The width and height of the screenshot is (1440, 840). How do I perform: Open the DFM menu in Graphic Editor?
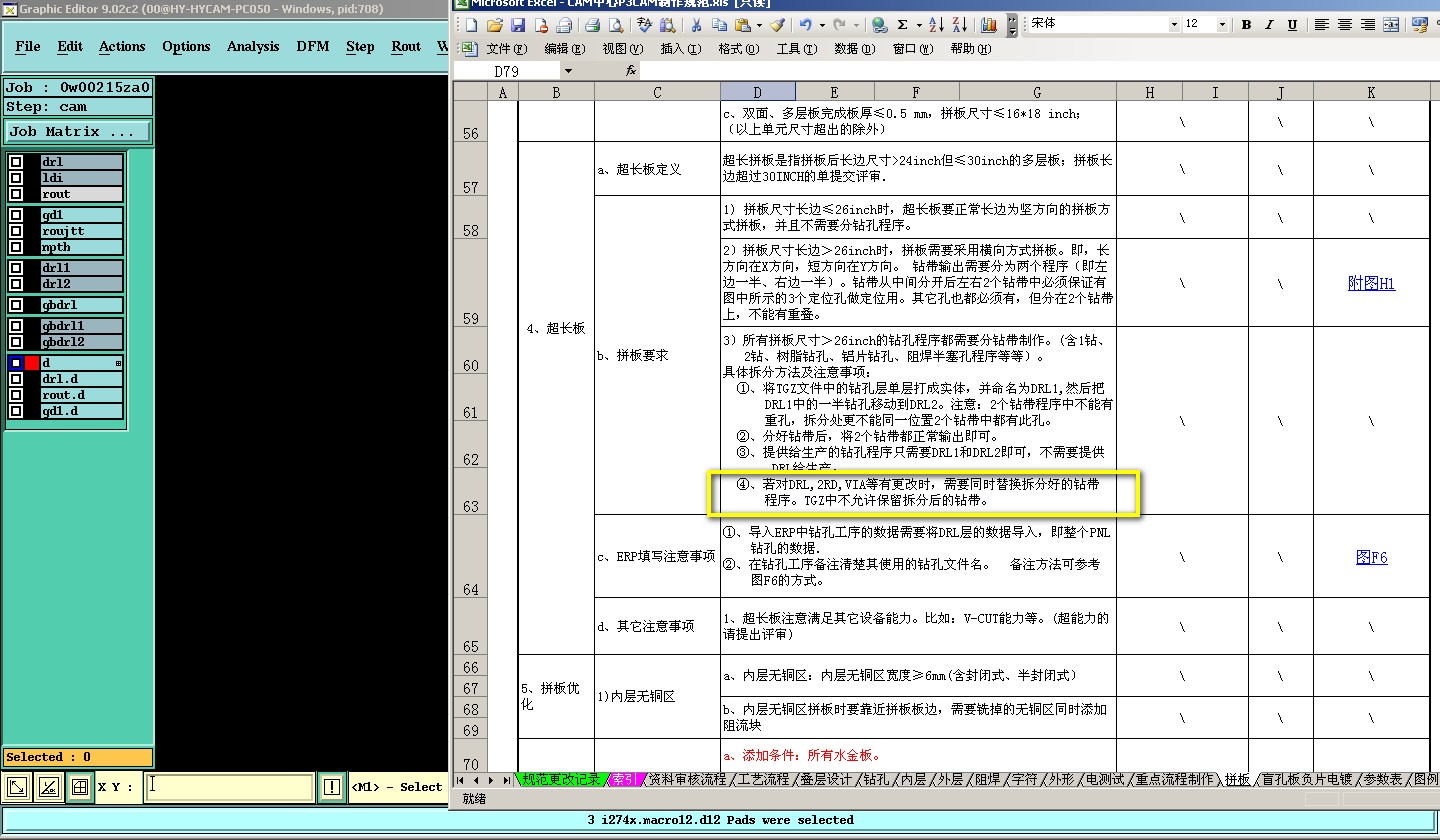[312, 46]
